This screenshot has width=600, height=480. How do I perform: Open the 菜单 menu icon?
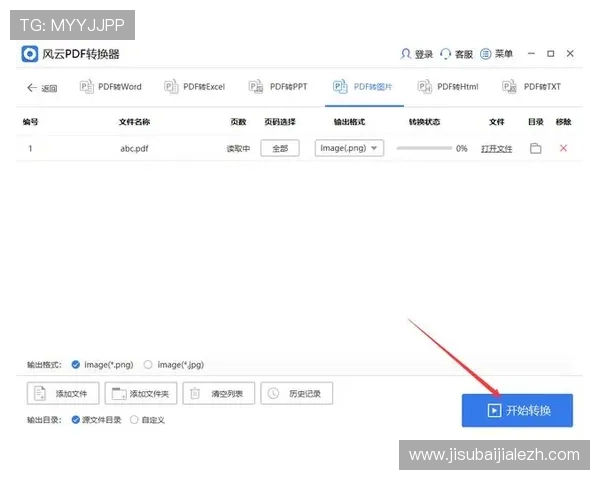tap(486, 54)
